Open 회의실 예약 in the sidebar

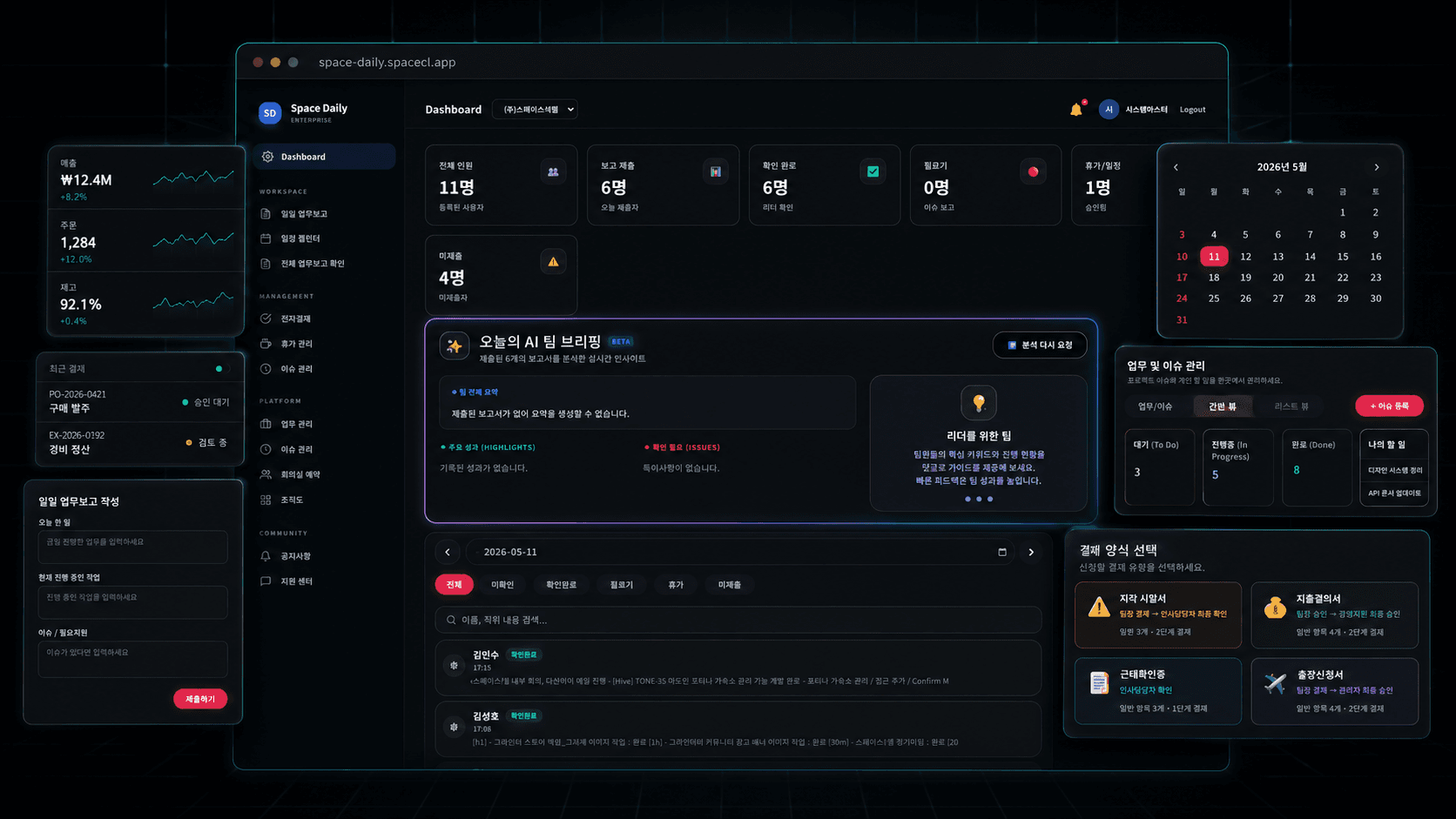300,475
